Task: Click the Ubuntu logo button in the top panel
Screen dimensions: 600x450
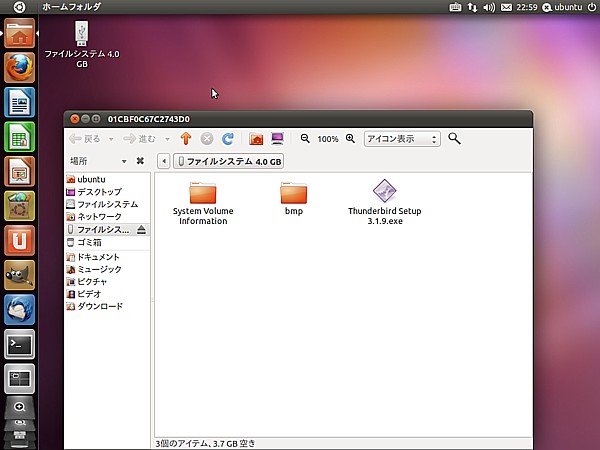Action: [x=19, y=7]
